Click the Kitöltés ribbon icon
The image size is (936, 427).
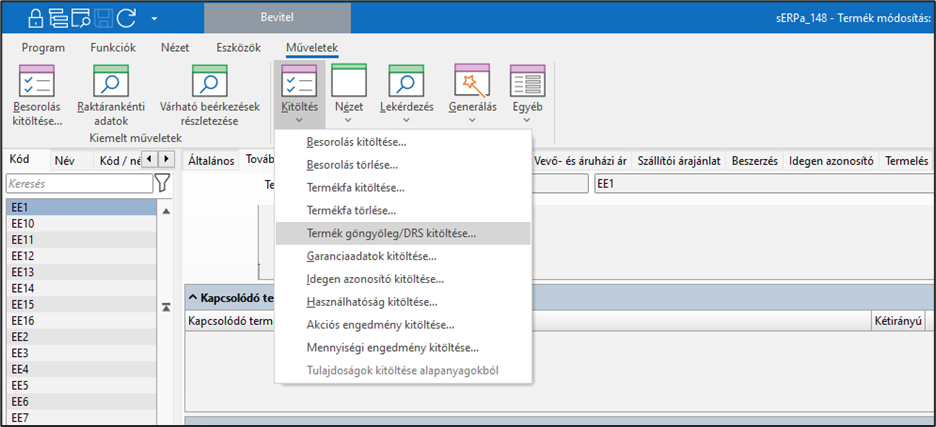(299, 81)
